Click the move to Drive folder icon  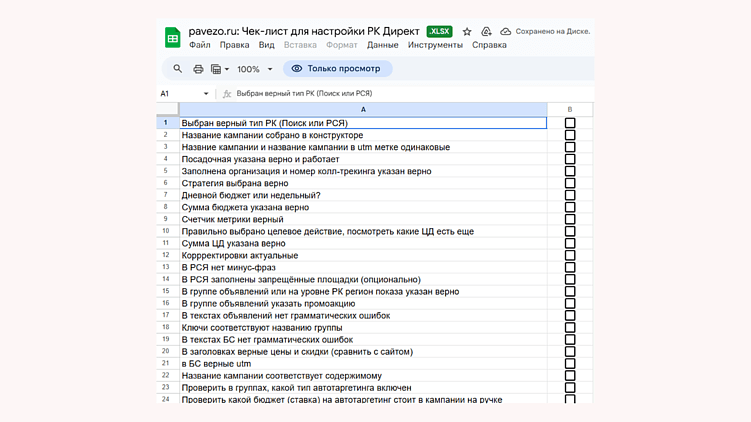(x=486, y=32)
